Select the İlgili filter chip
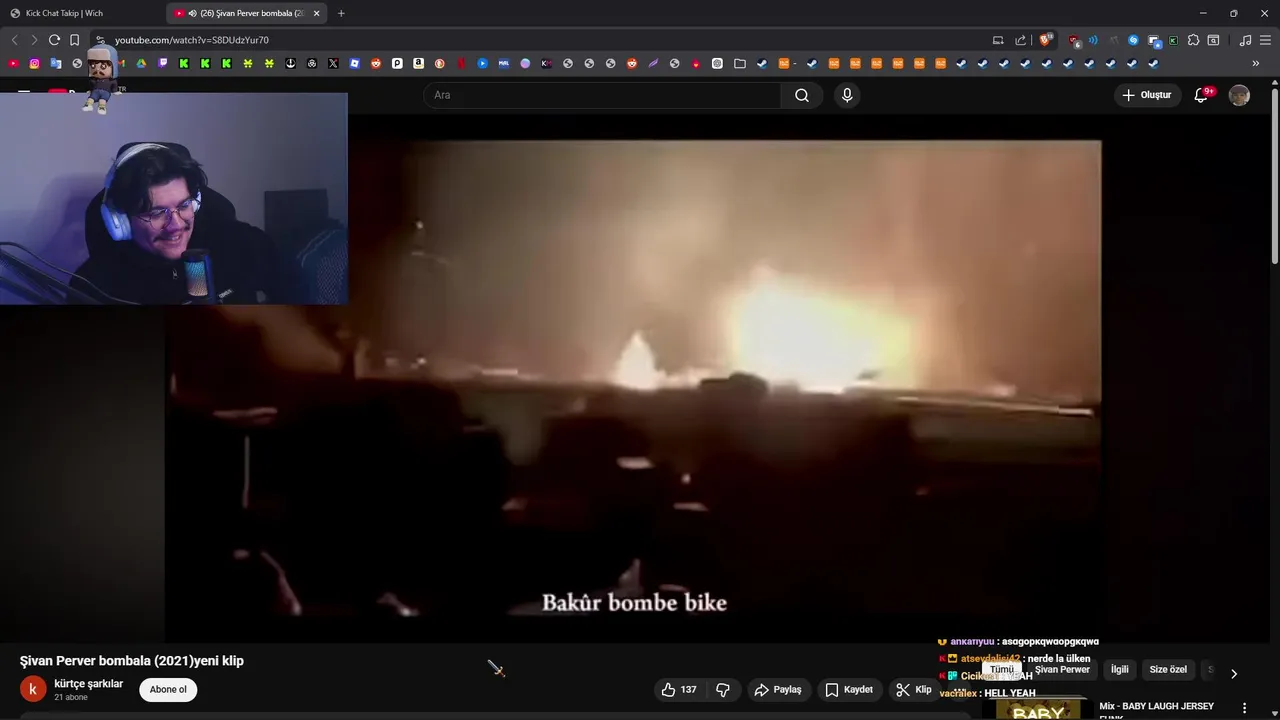 click(1119, 670)
